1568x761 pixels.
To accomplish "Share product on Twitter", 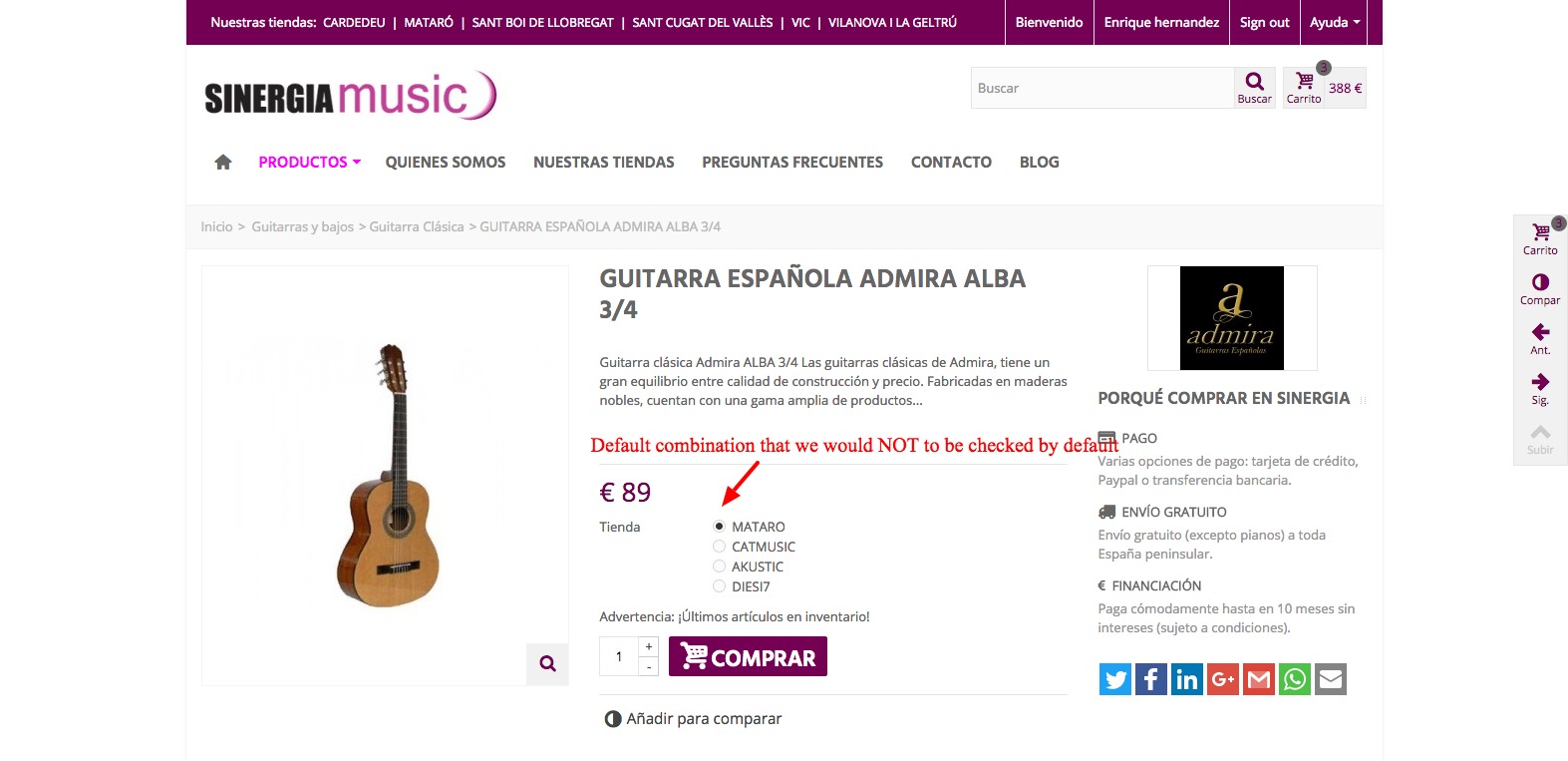I will (1115, 679).
